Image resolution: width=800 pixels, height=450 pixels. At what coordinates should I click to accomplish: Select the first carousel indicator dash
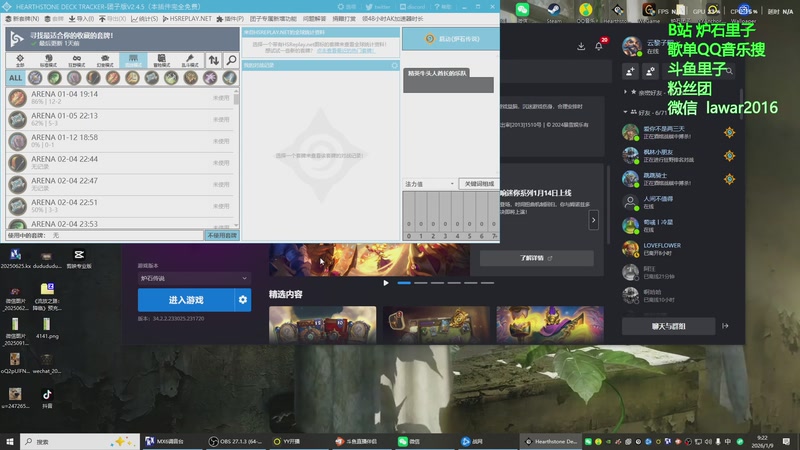tap(404, 283)
